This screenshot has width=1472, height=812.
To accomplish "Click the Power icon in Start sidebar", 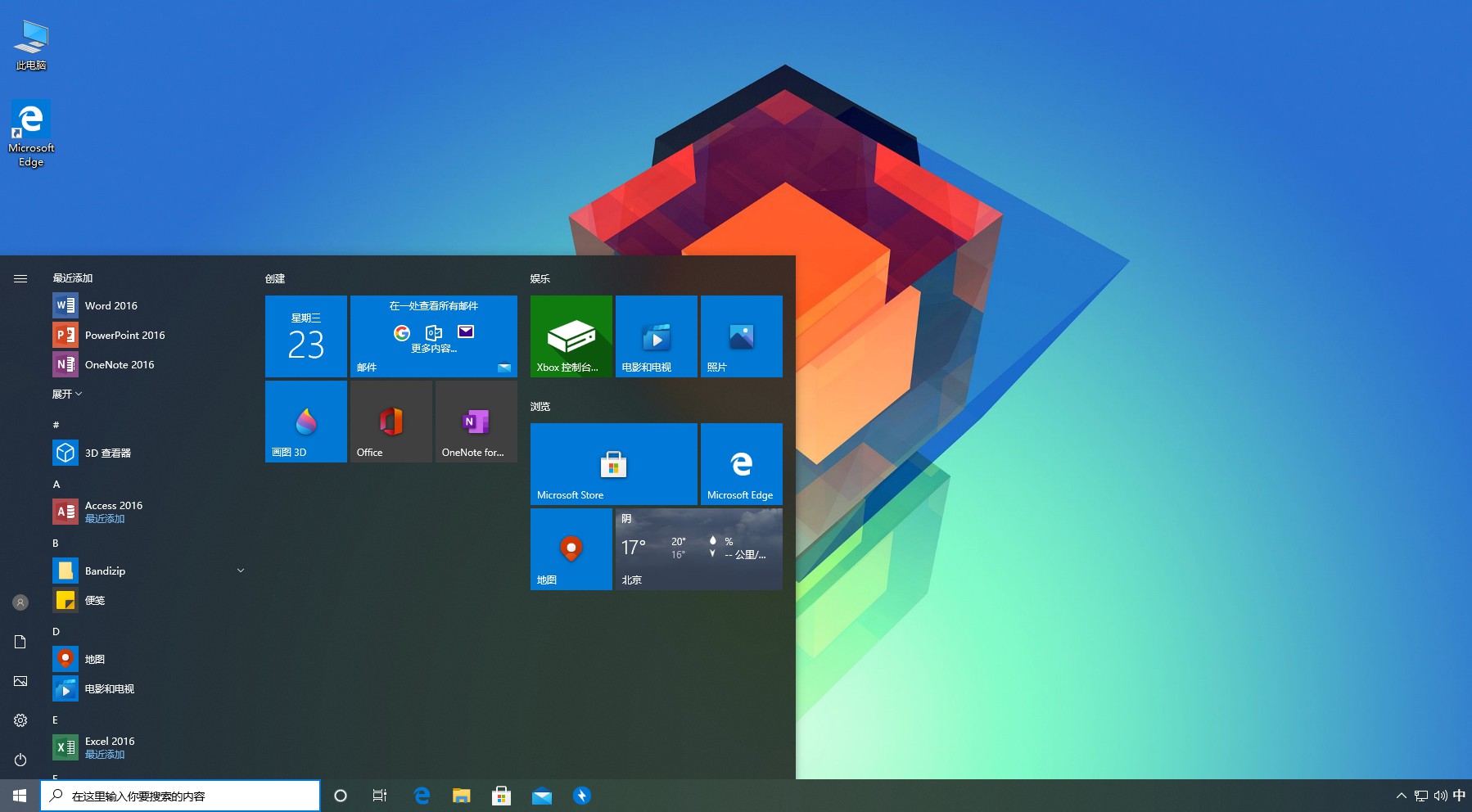I will pyautogui.click(x=20, y=760).
